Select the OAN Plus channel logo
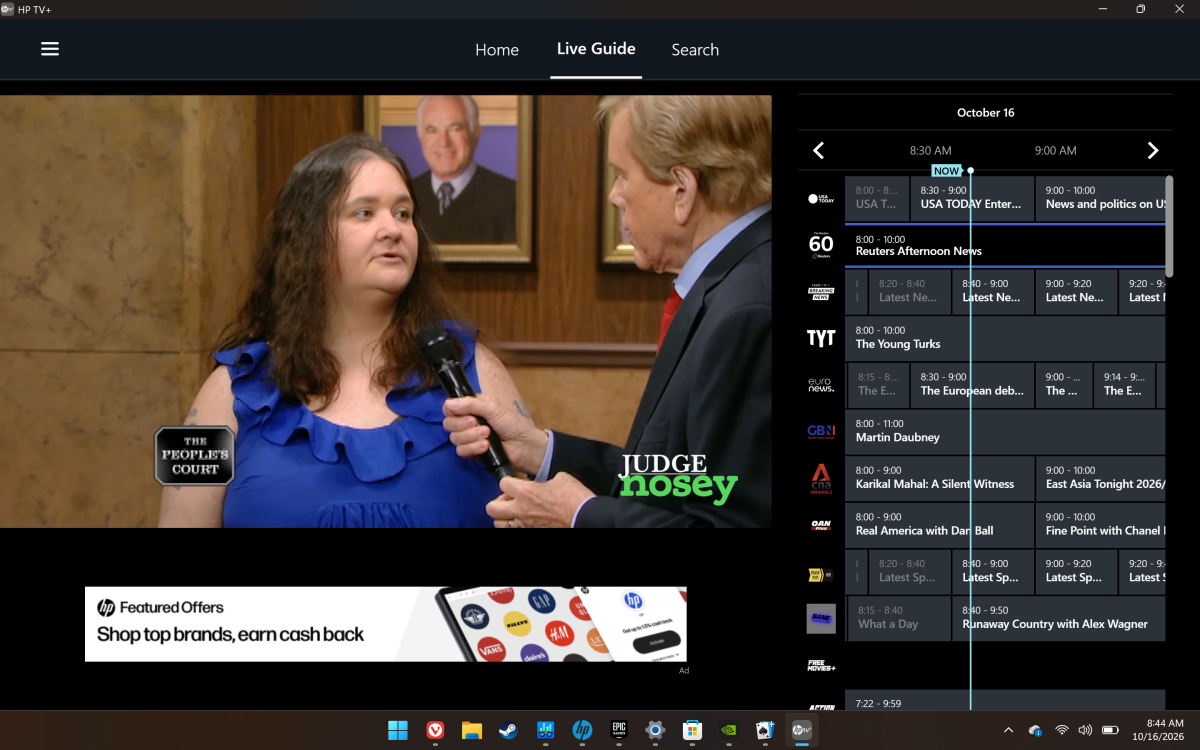This screenshot has width=1200, height=750. pos(821,524)
